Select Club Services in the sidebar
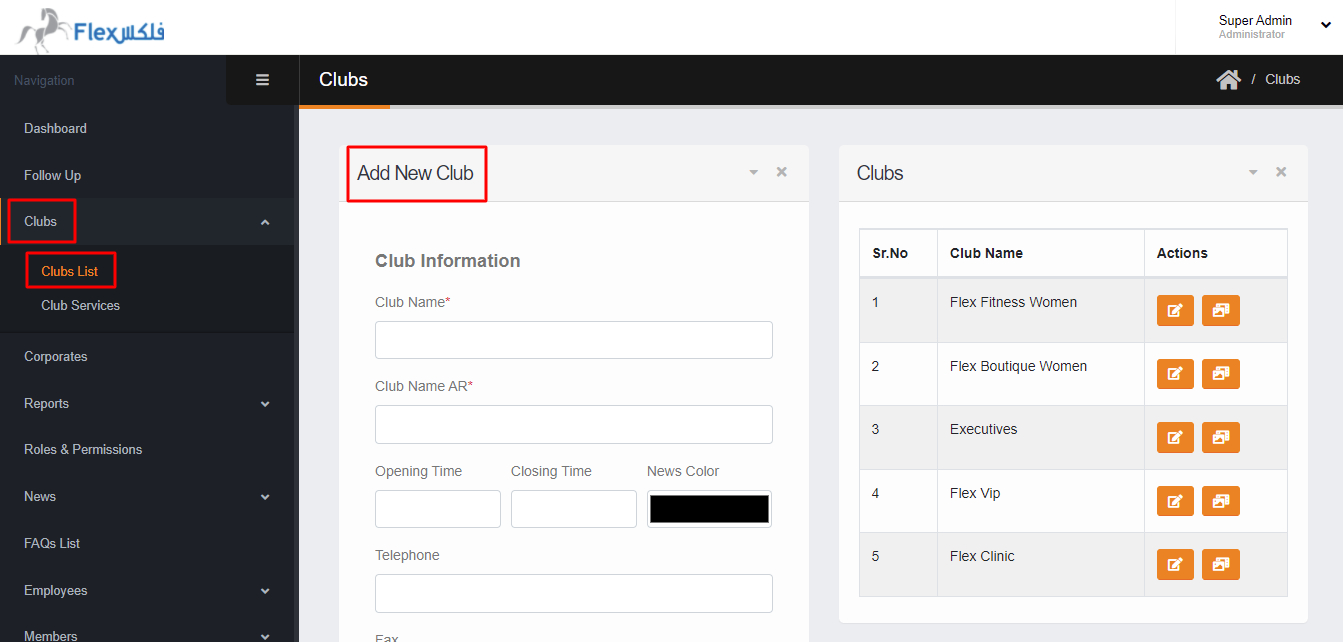This screenshot has height=642, width=1343. (80, 305)
